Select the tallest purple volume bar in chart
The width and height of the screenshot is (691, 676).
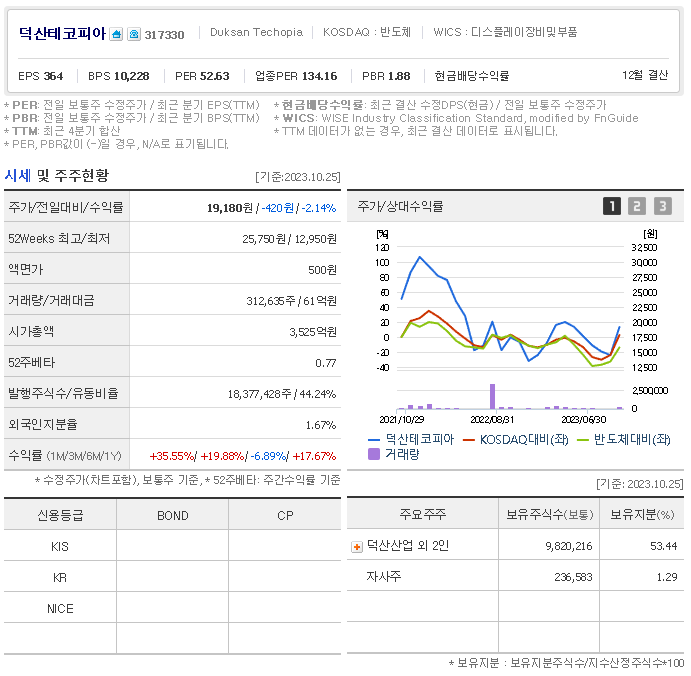point(492,396)
